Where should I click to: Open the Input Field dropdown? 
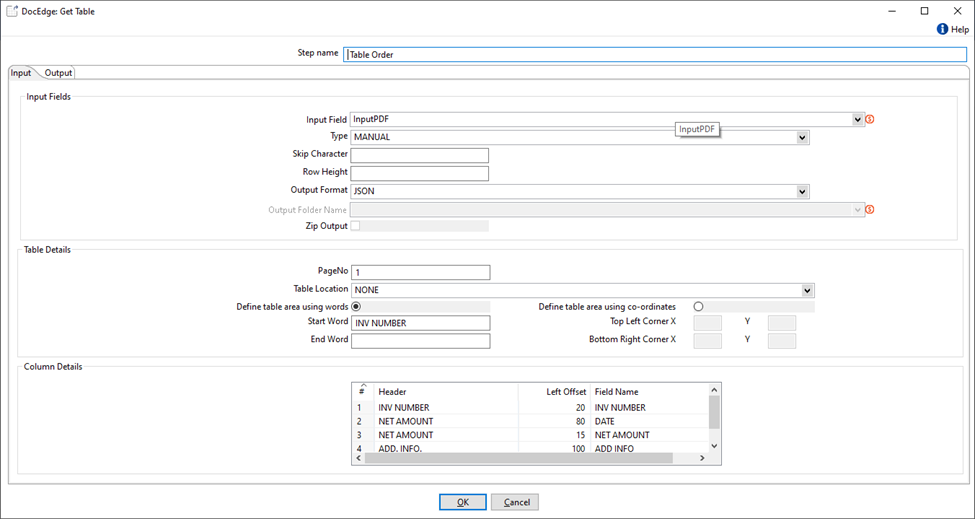pos(858,120)
